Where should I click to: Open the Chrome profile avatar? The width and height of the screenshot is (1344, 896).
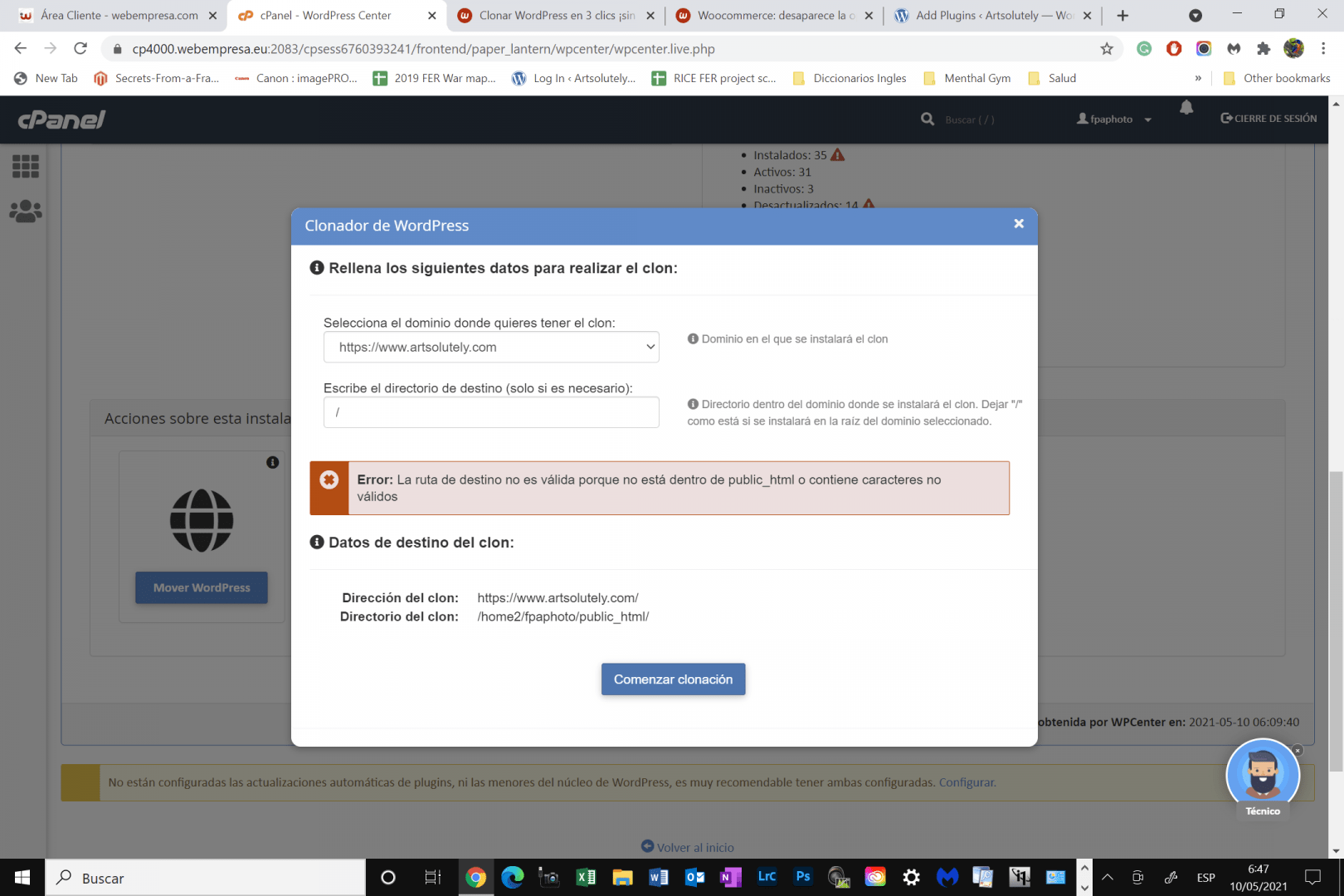click(x=1293, y=49)
